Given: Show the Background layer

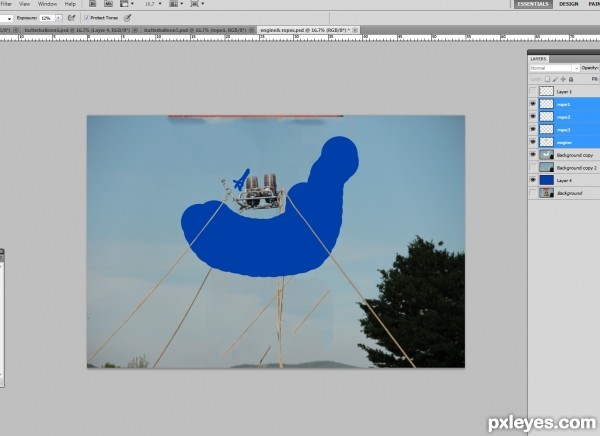Looking at the screenshot, I should 533,193.
